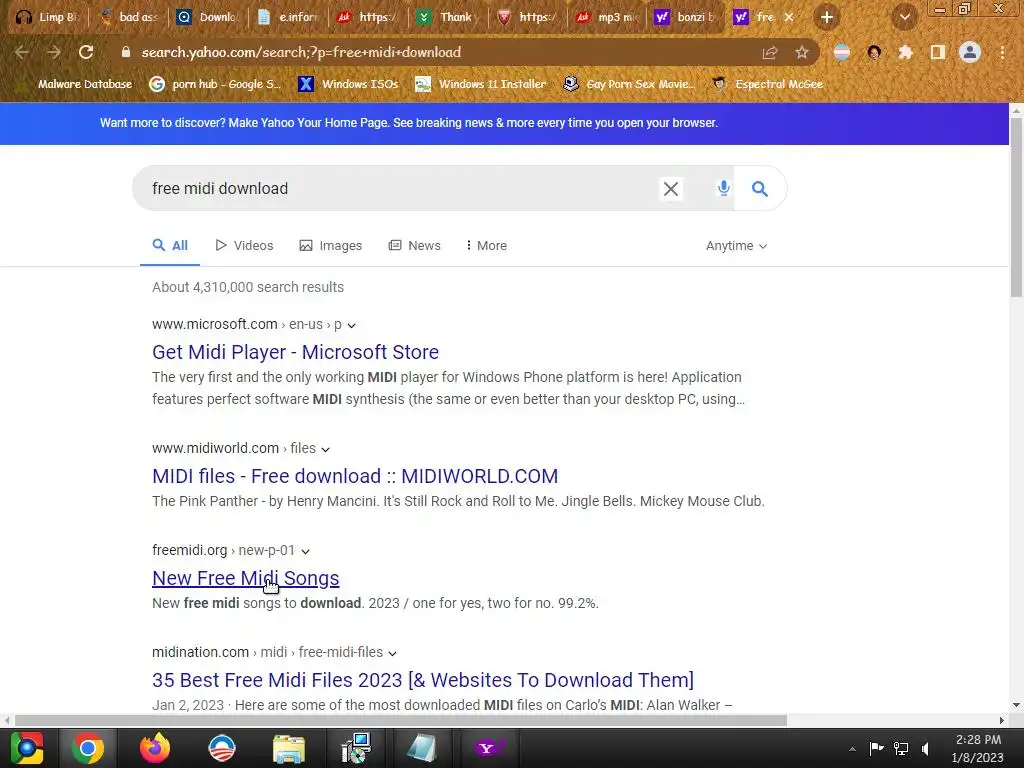Image resolution: width=1024 pixels, height=768 pixels.
Task: Open '35 Best Free Midi Files 2023' result
Action: tap(423, 680)
